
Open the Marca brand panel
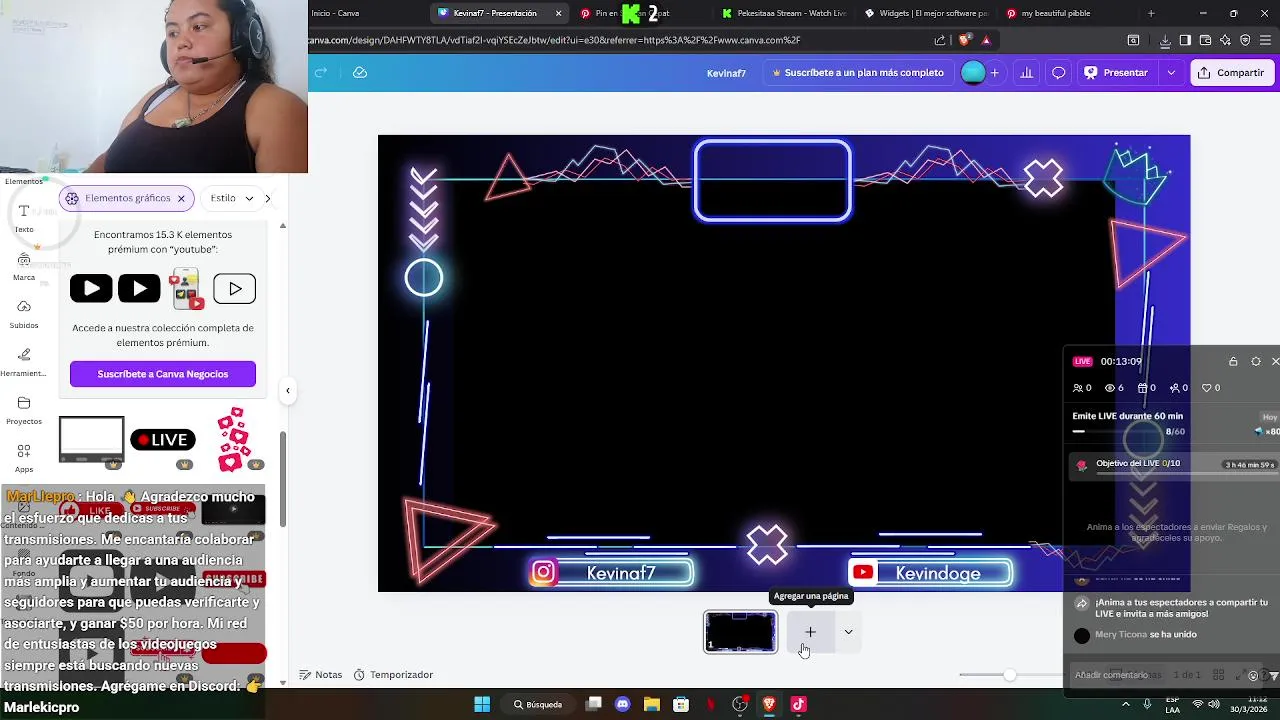pos(24,266)
